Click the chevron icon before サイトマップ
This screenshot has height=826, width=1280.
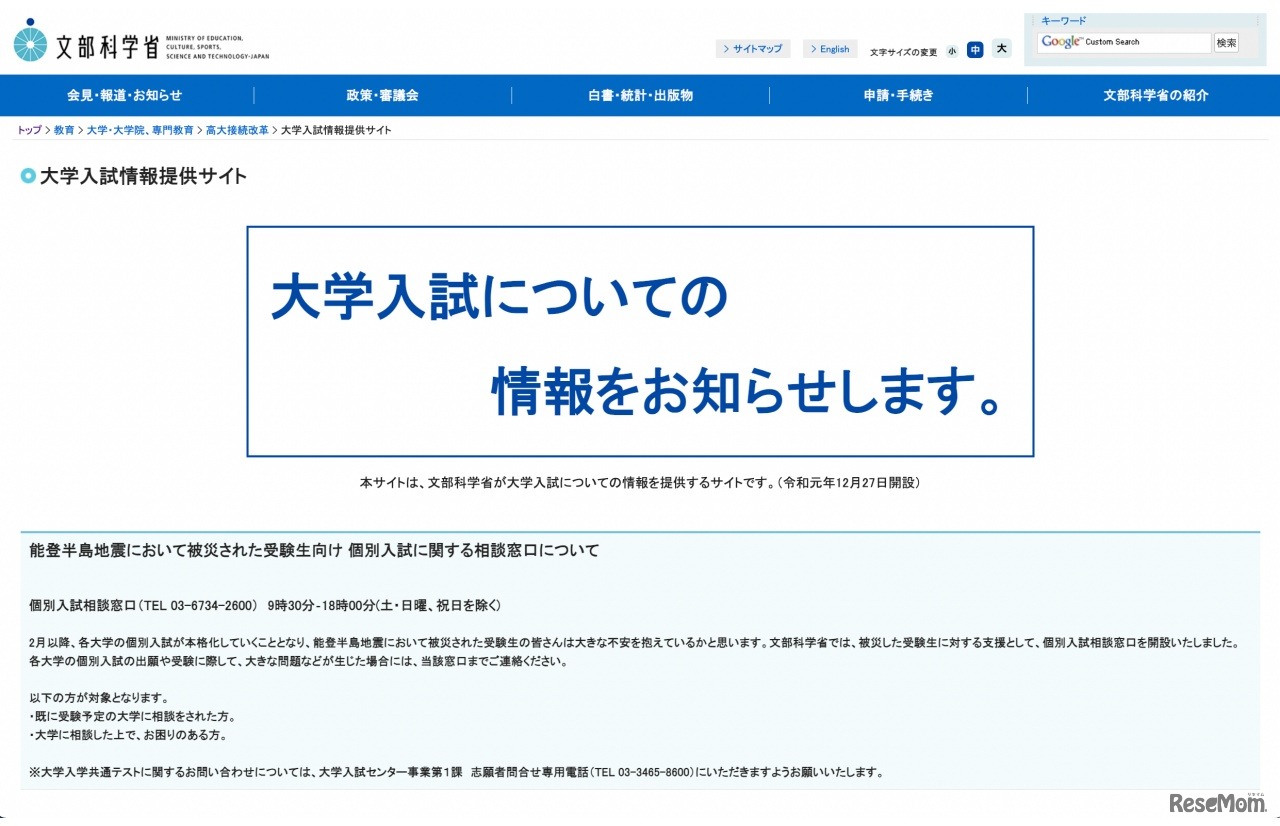coord(726,48)
